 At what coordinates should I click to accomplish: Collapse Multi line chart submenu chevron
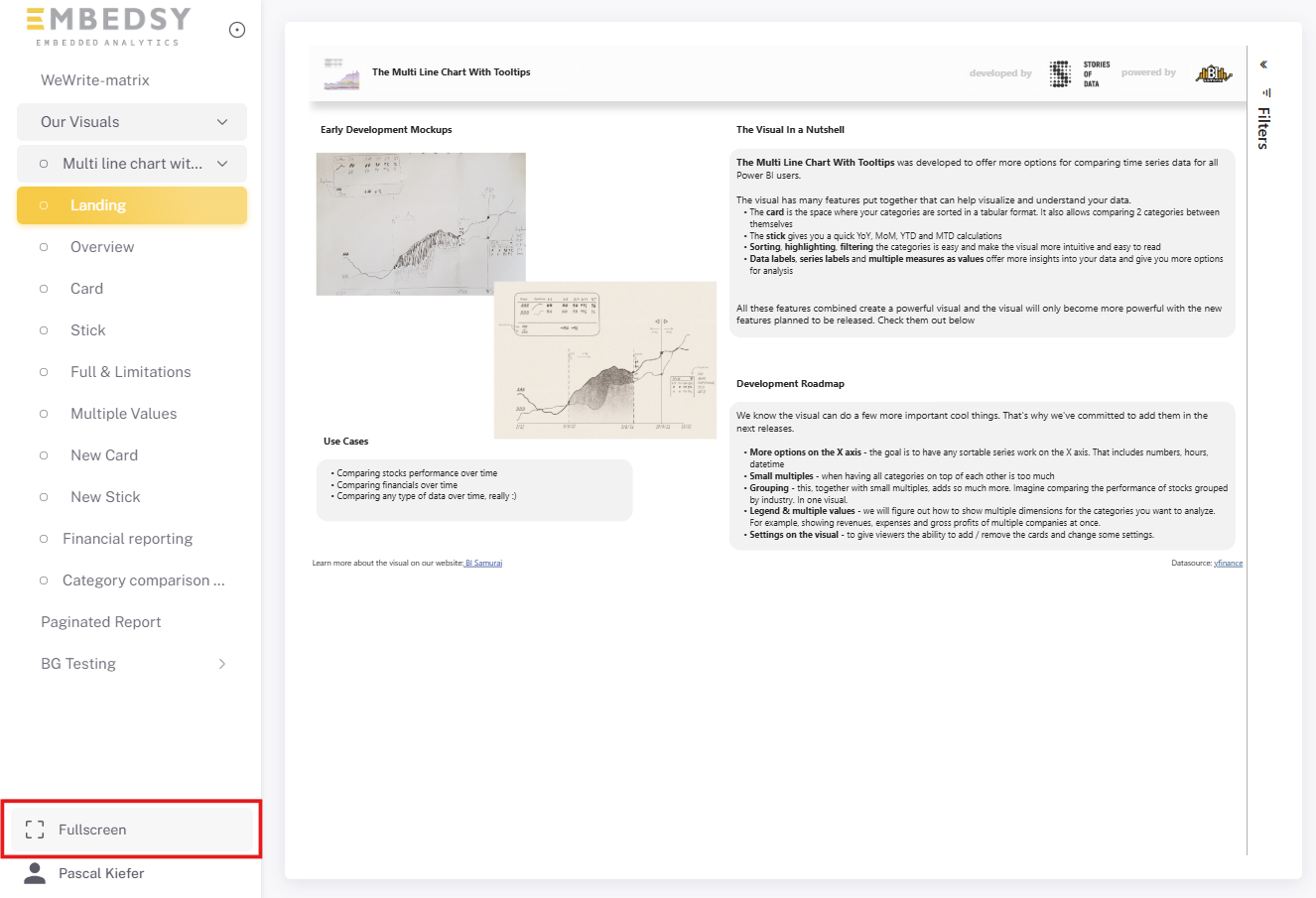tap(222, 164)
